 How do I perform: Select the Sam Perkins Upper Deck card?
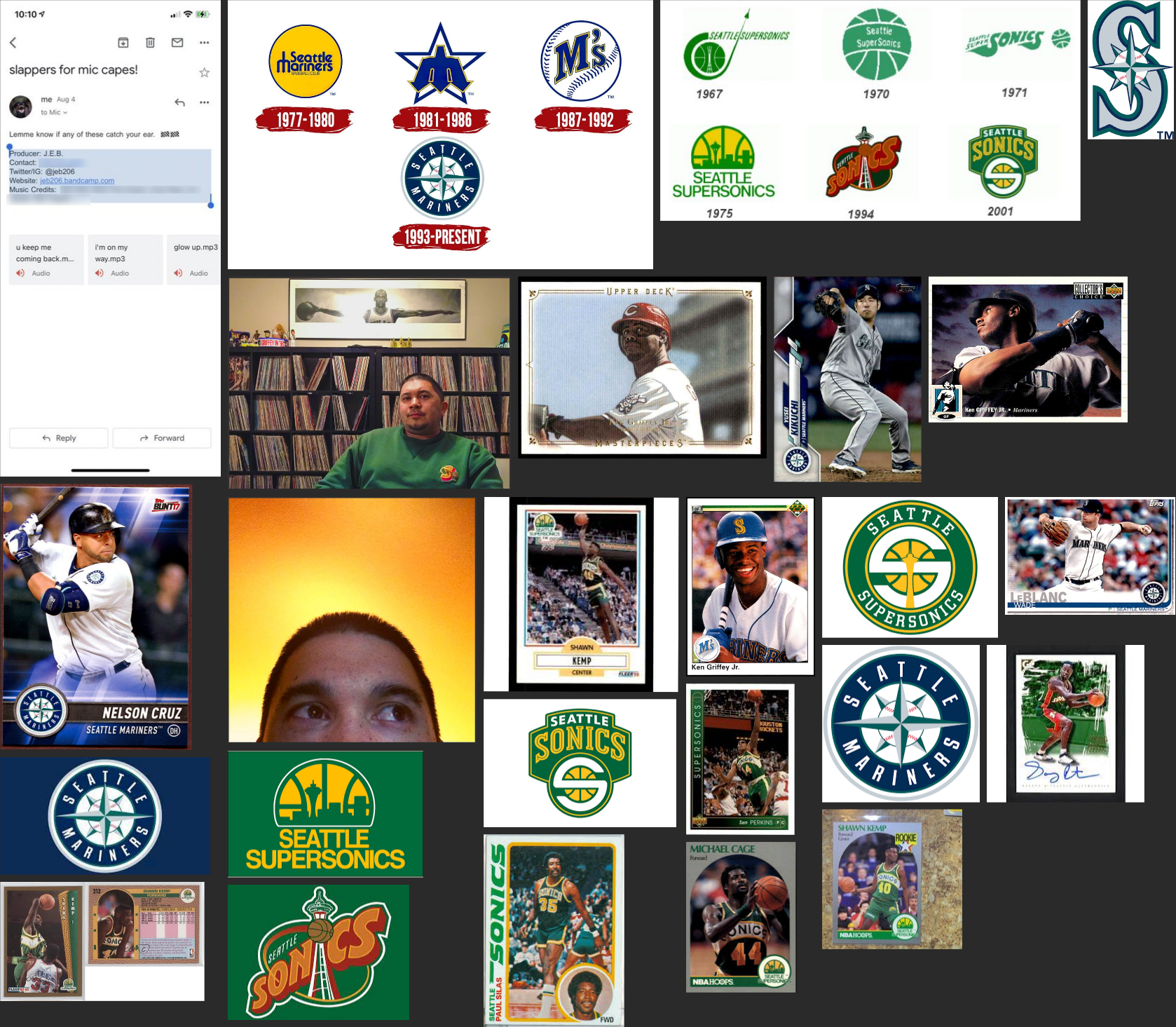(x=740, y=759)
